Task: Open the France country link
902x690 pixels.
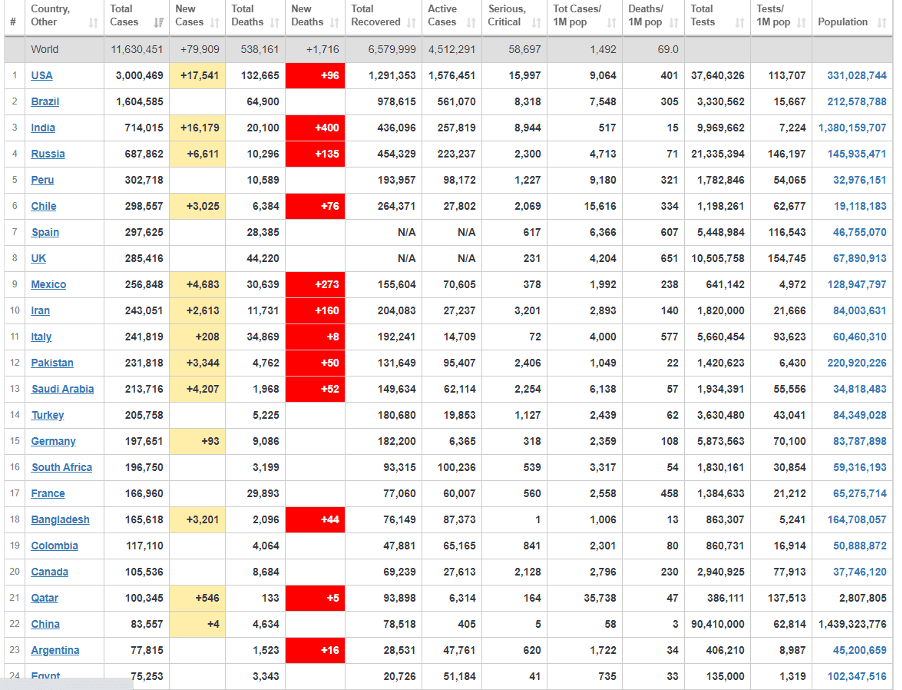Action: pyautogui.click(x=48, y=494)
